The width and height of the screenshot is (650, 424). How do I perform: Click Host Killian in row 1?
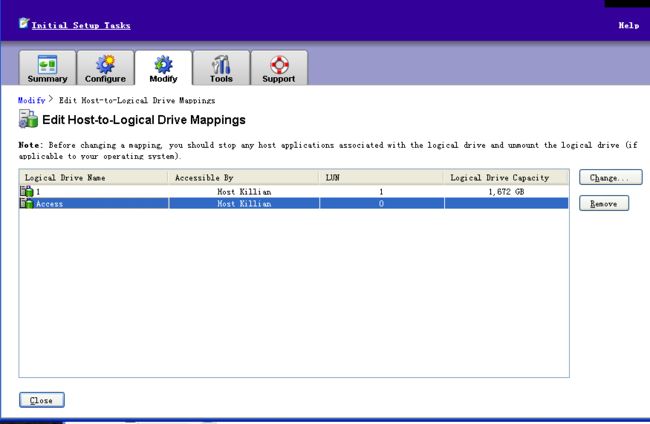tap(244, 191)
